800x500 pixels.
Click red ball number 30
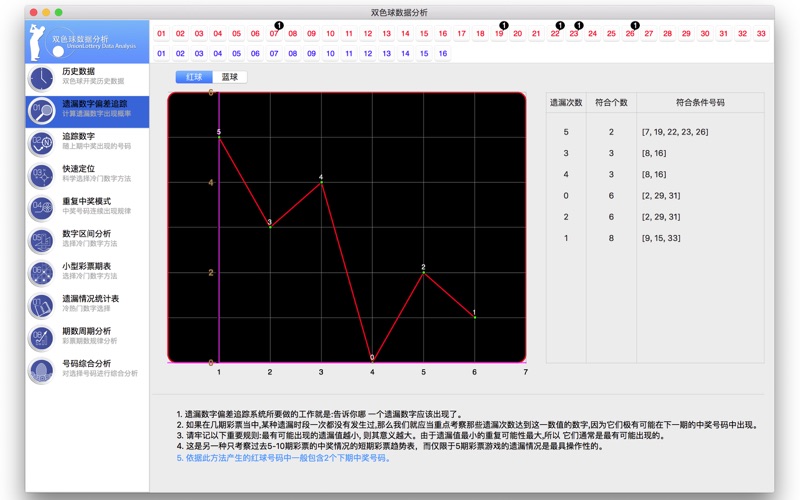pyautogui.click(x=705, y=34)
